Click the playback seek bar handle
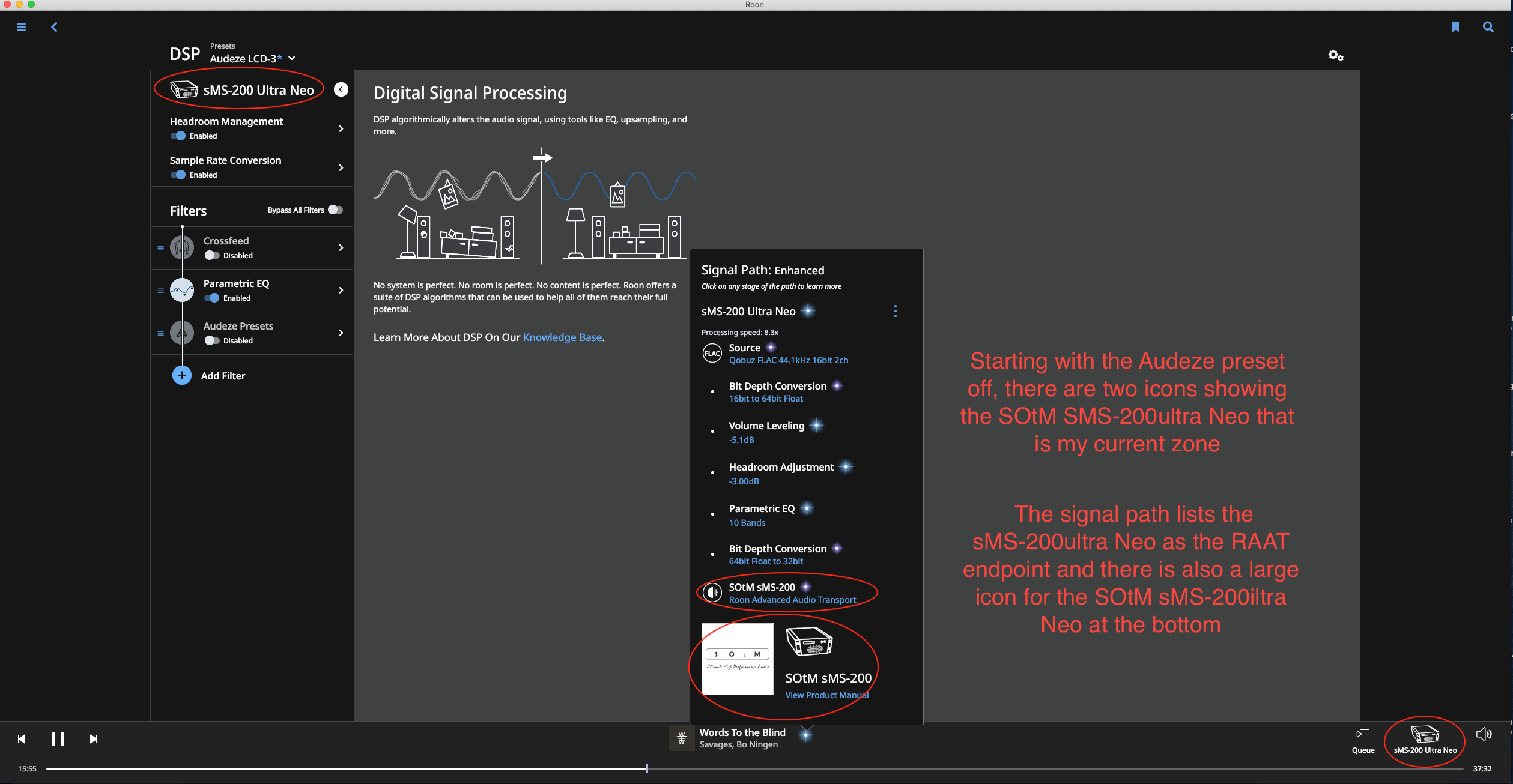 coord(647,768)
